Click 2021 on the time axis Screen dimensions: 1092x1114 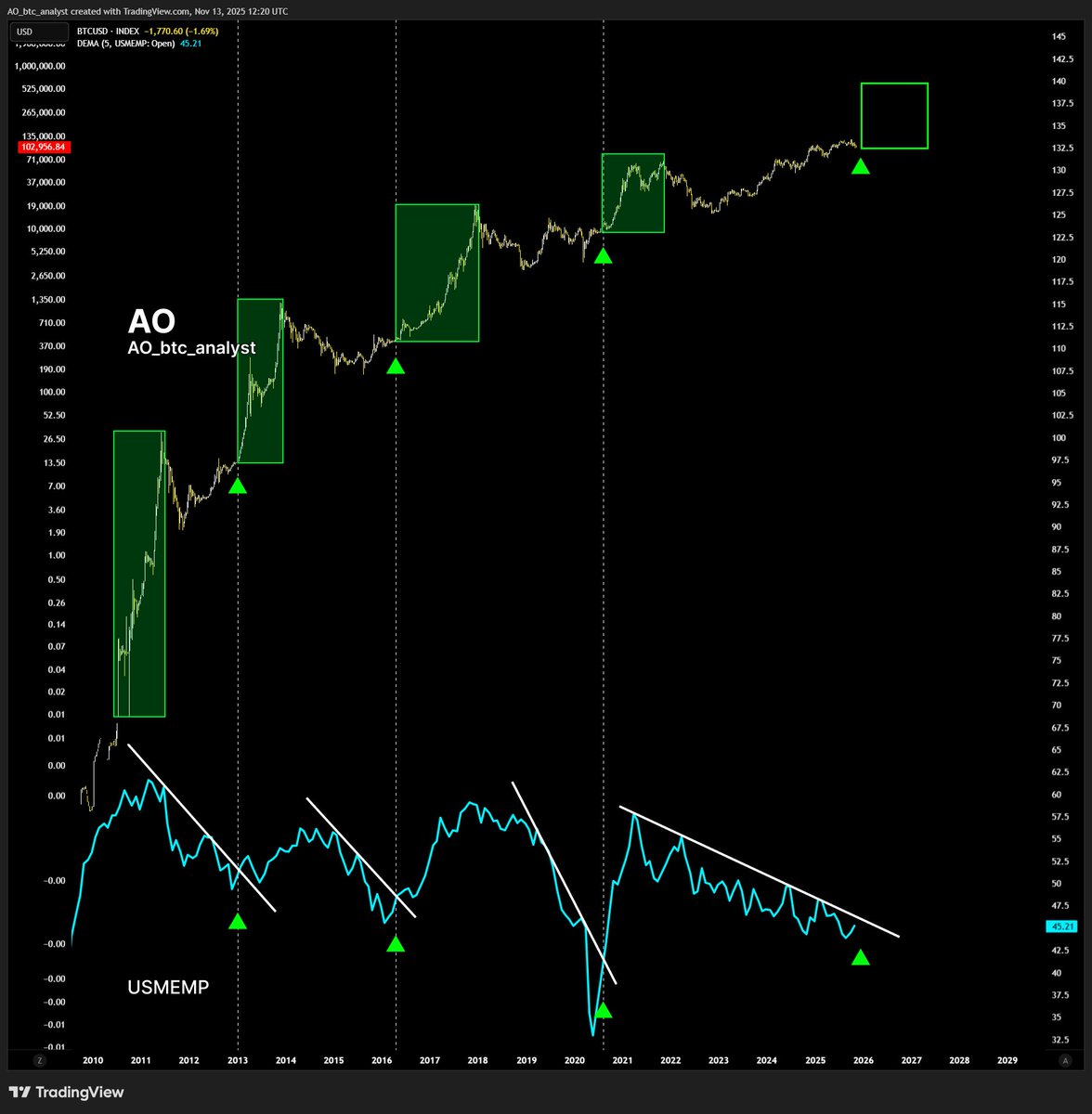pos(622,1060)
